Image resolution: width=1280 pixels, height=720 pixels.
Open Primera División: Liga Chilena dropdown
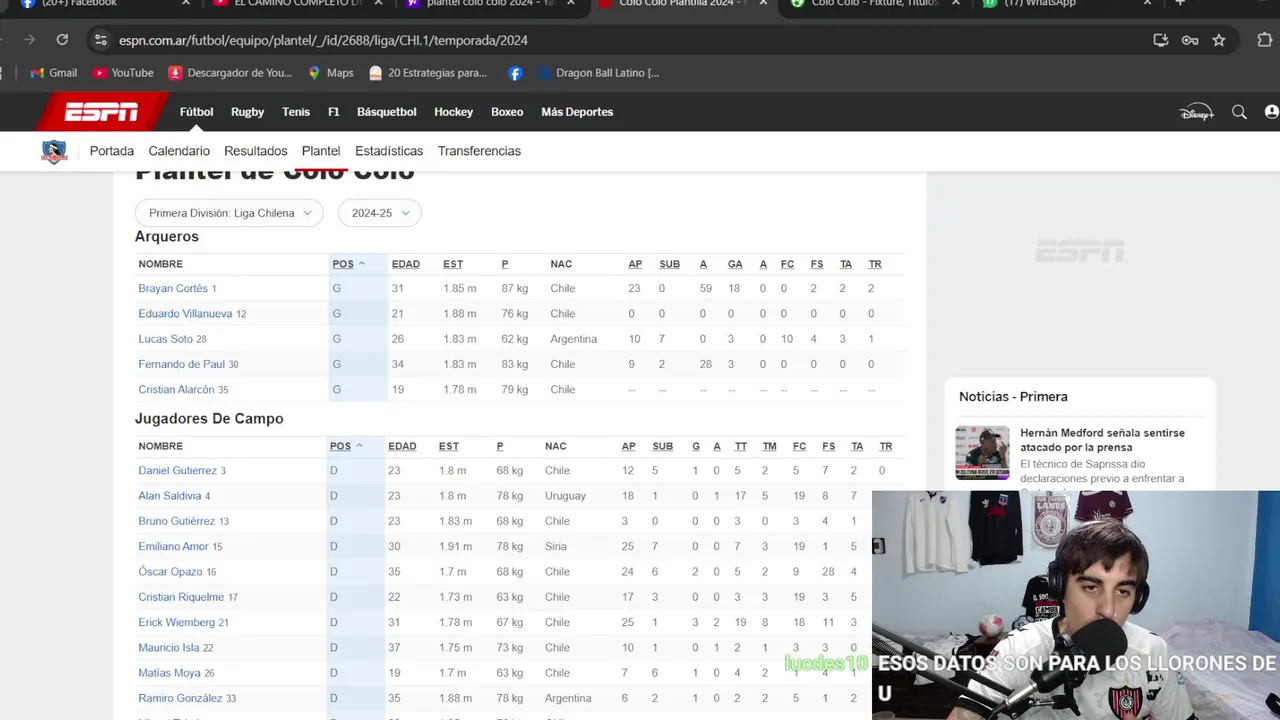pyautogui.click(x=230, y=213)
